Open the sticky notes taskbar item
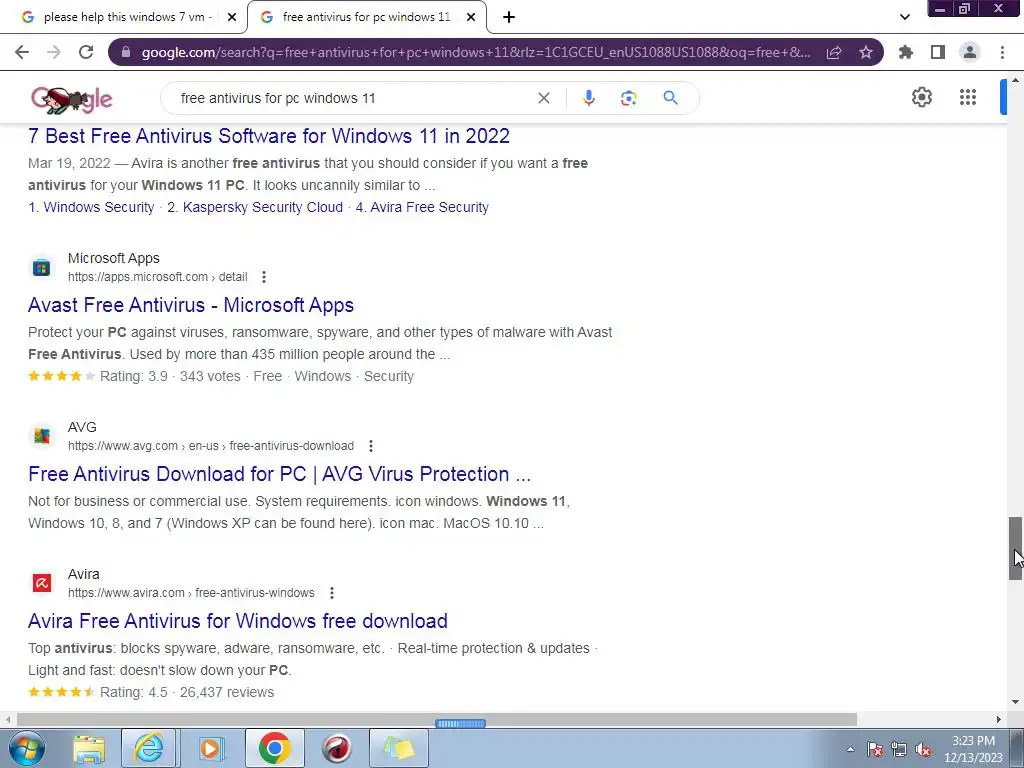This screenshot has height=768, width=1024. [x=399, y=748]
